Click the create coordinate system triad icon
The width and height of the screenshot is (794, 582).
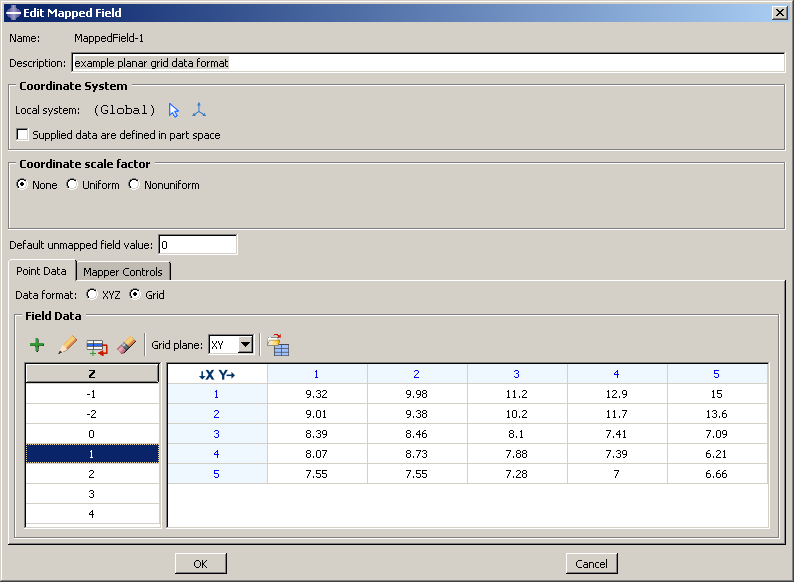tap(199, 110)
